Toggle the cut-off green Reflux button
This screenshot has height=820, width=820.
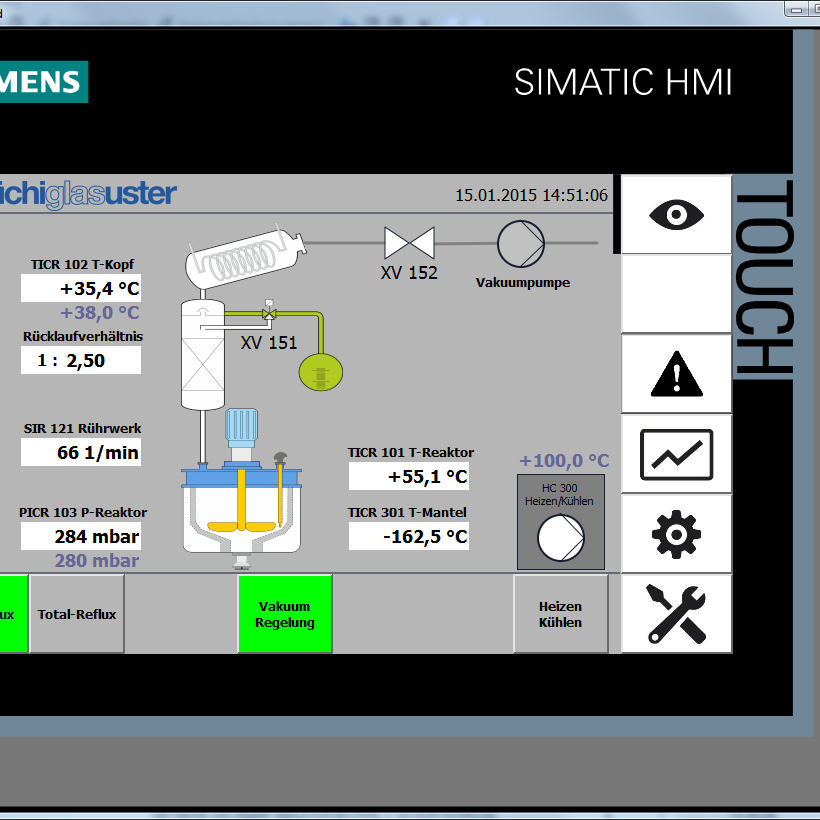pos(13,614)
